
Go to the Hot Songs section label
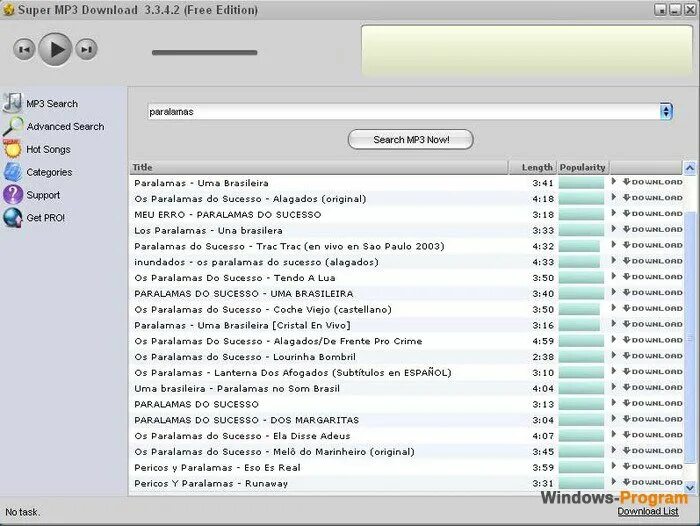48,150
